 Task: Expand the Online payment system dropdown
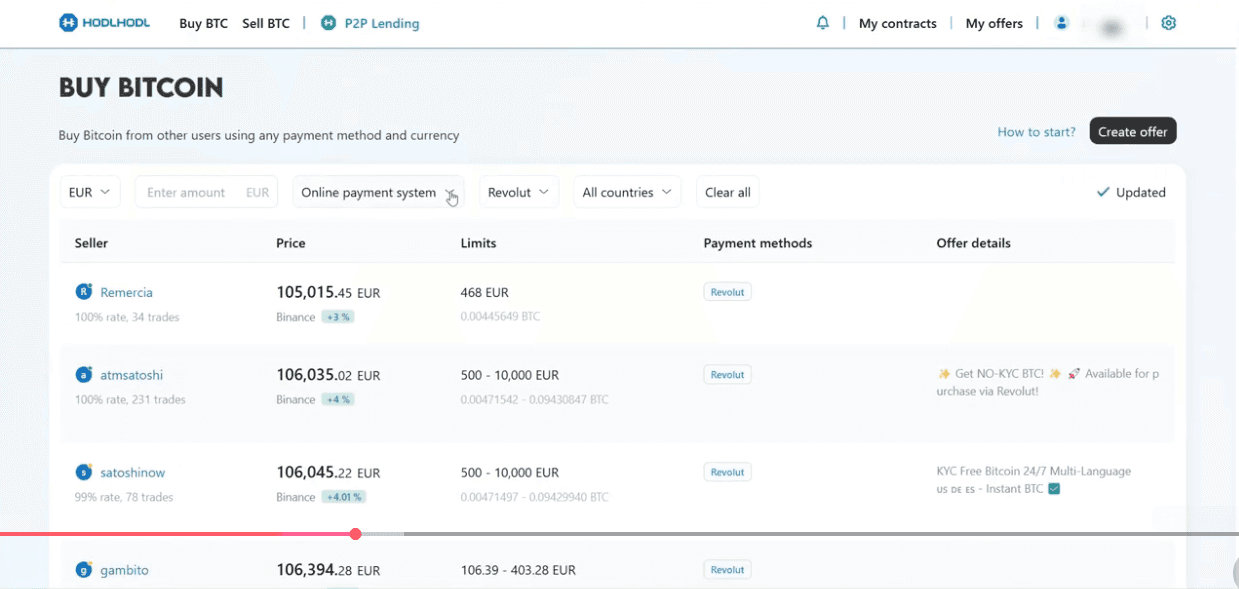[378, 192]
